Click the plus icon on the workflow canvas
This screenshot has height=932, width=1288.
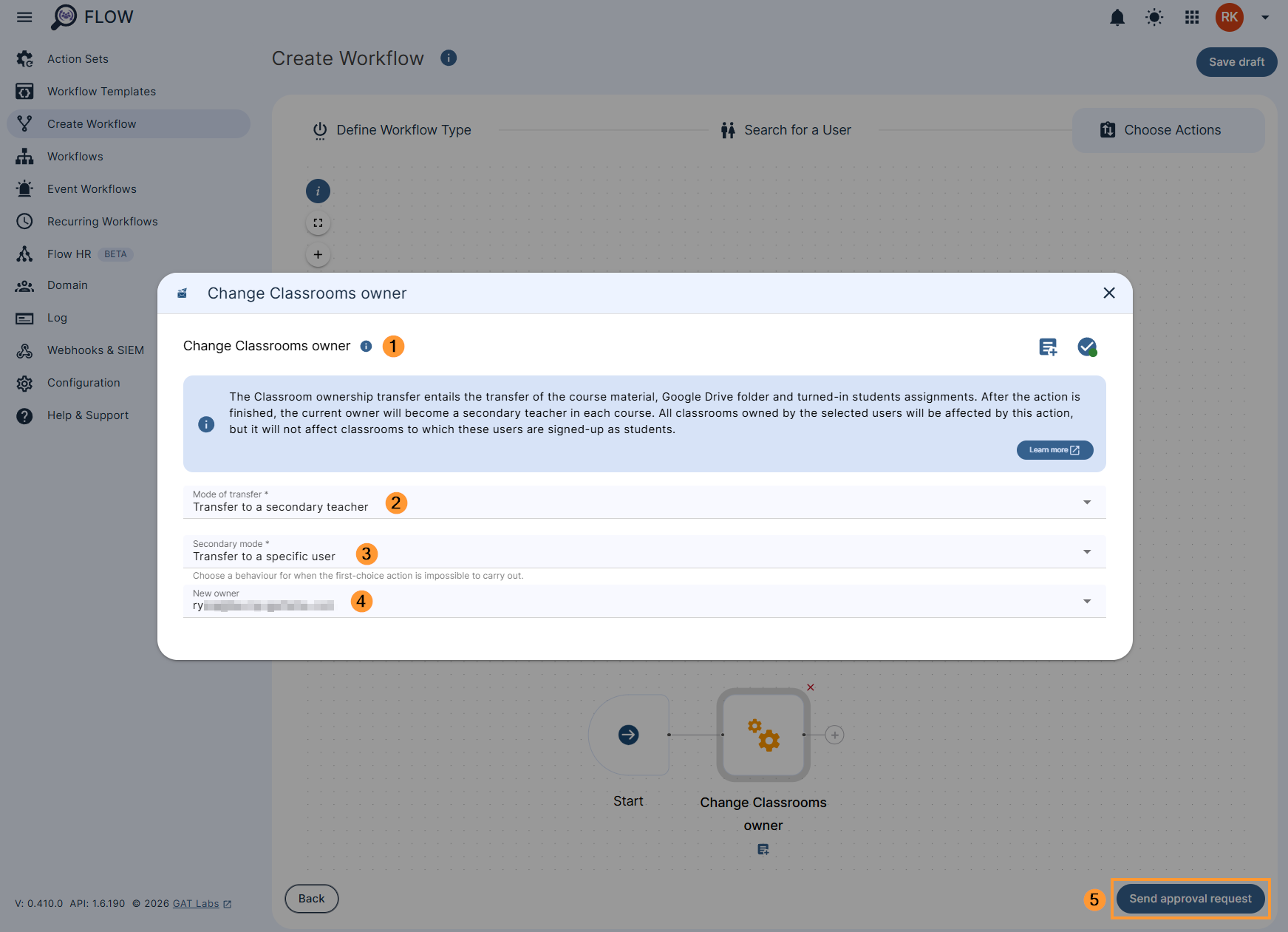(x=318, y=254)
